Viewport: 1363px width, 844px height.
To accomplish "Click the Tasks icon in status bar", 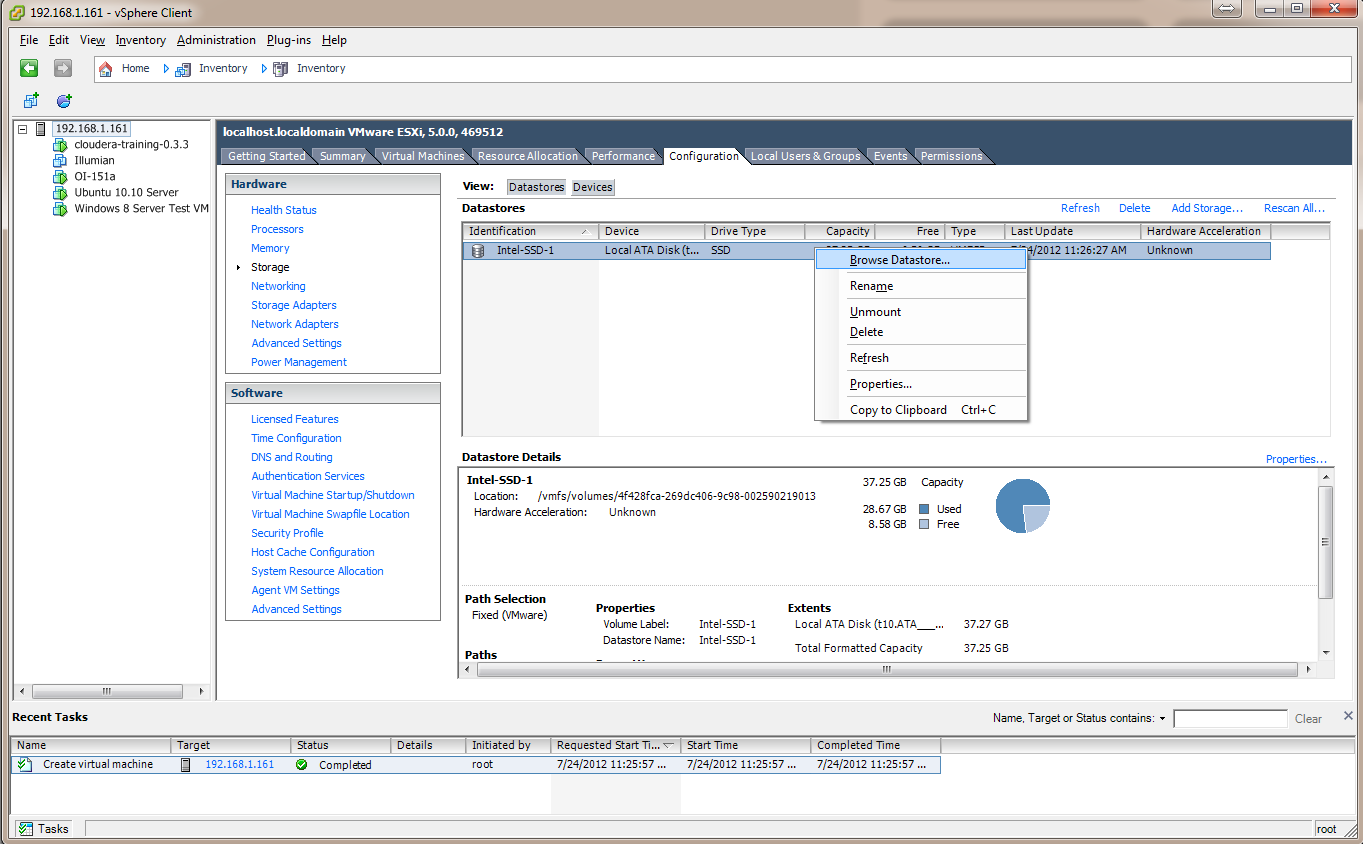I will point(25,828).
